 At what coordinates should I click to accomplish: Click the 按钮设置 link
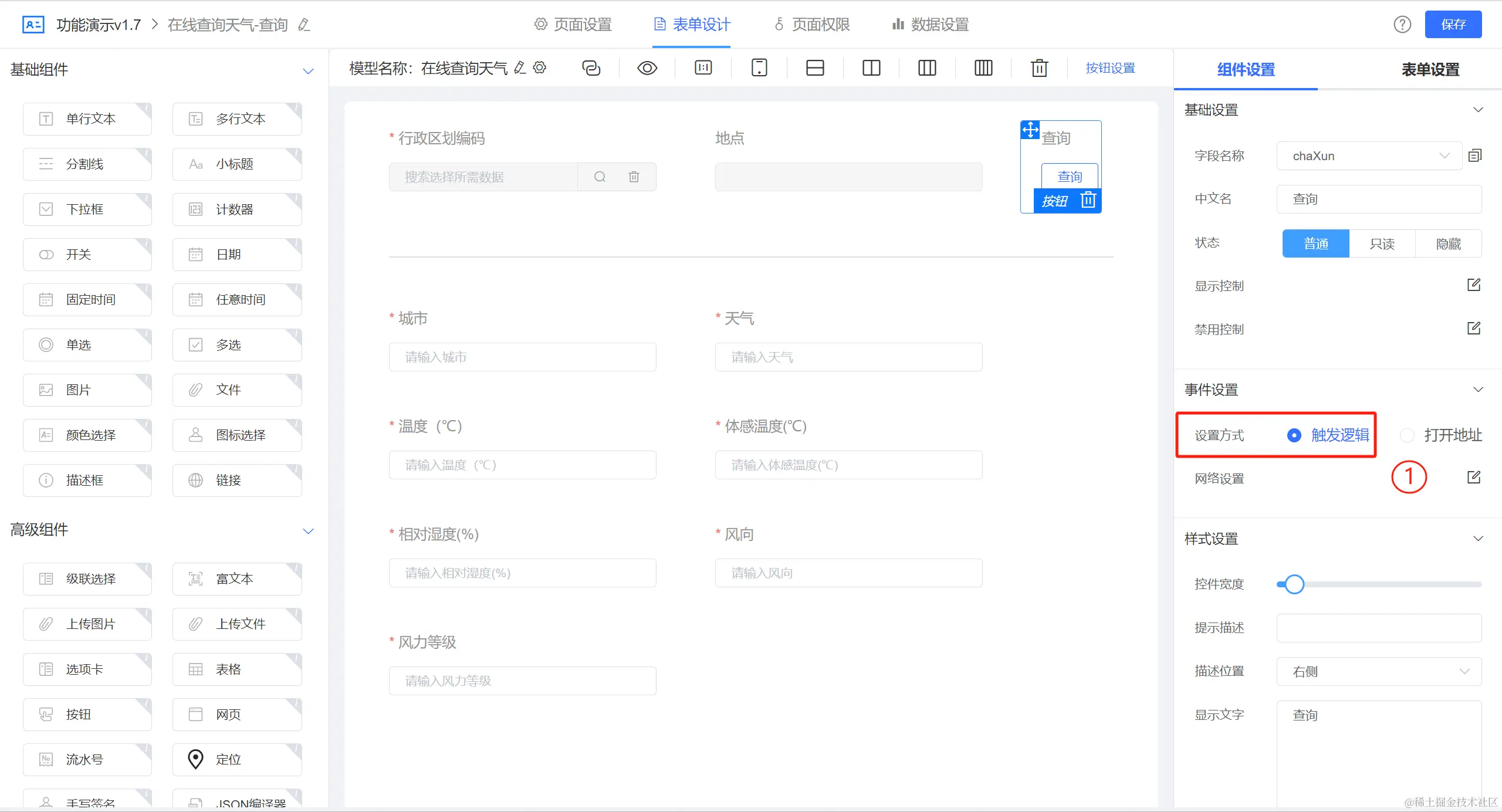coord(1110,68)
